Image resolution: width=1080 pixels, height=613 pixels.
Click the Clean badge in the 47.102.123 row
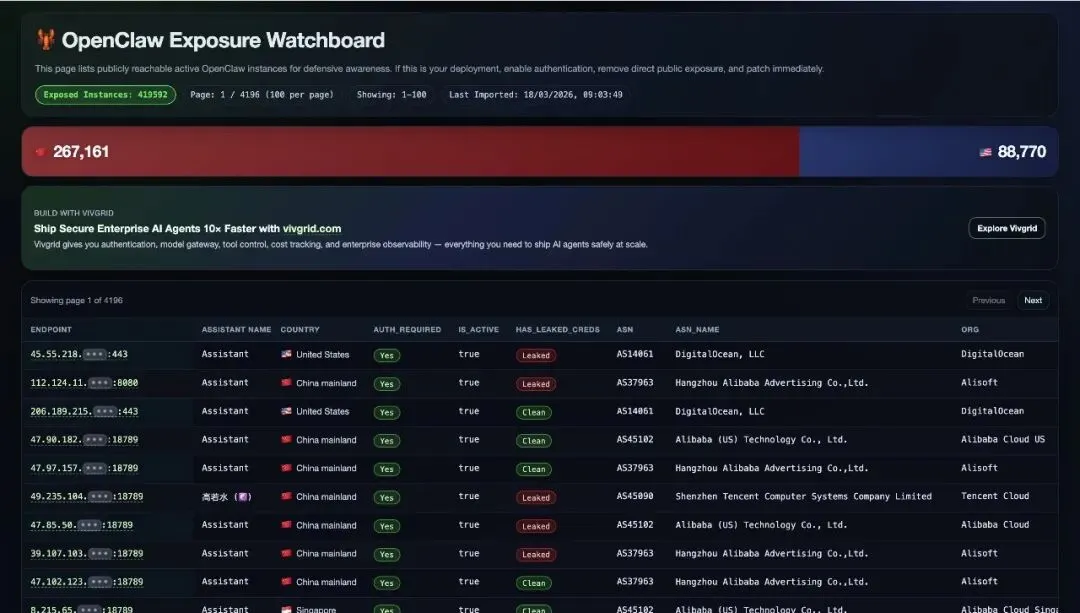534,583
